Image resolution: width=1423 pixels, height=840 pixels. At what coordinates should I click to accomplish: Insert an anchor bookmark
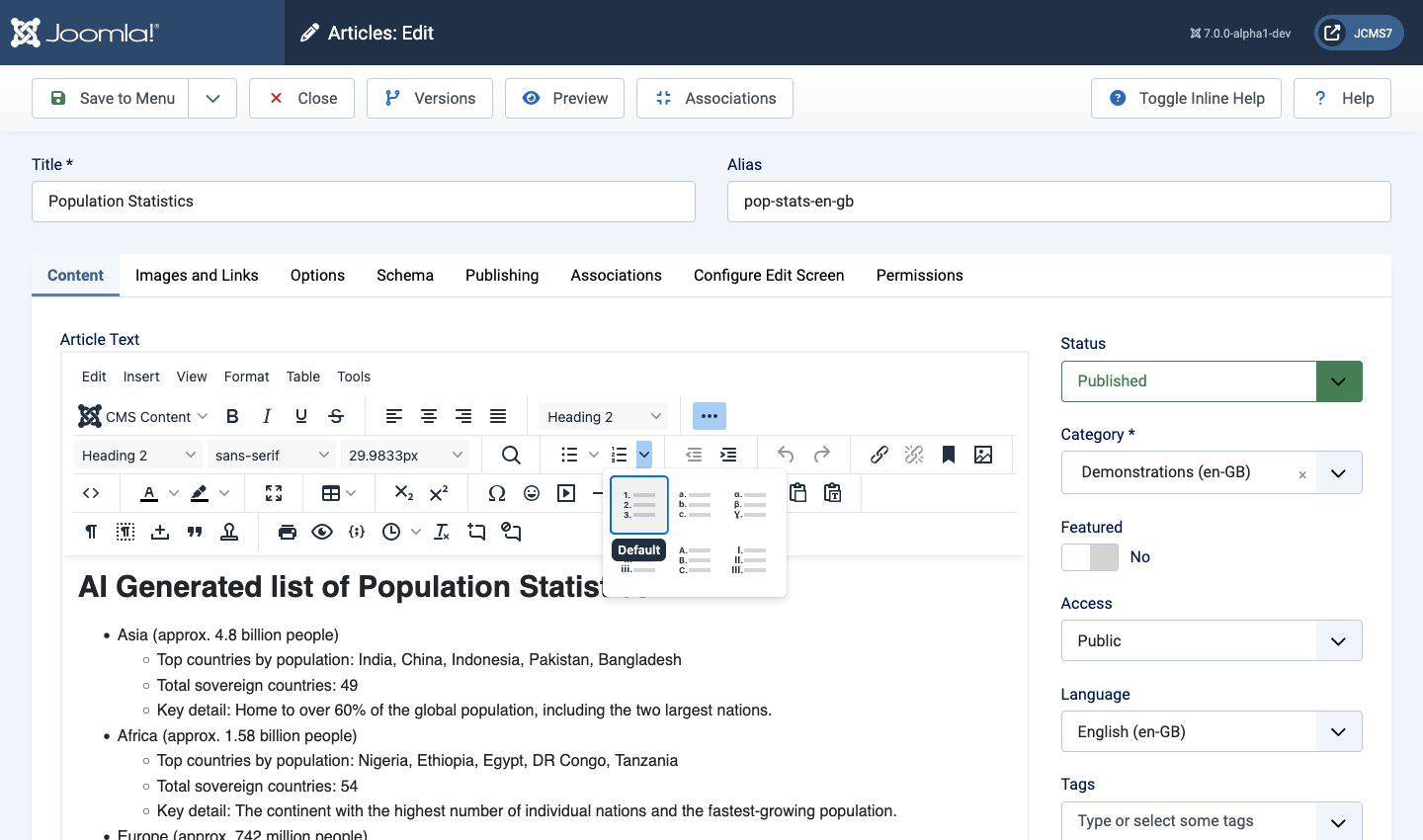(x=949, y=455)
